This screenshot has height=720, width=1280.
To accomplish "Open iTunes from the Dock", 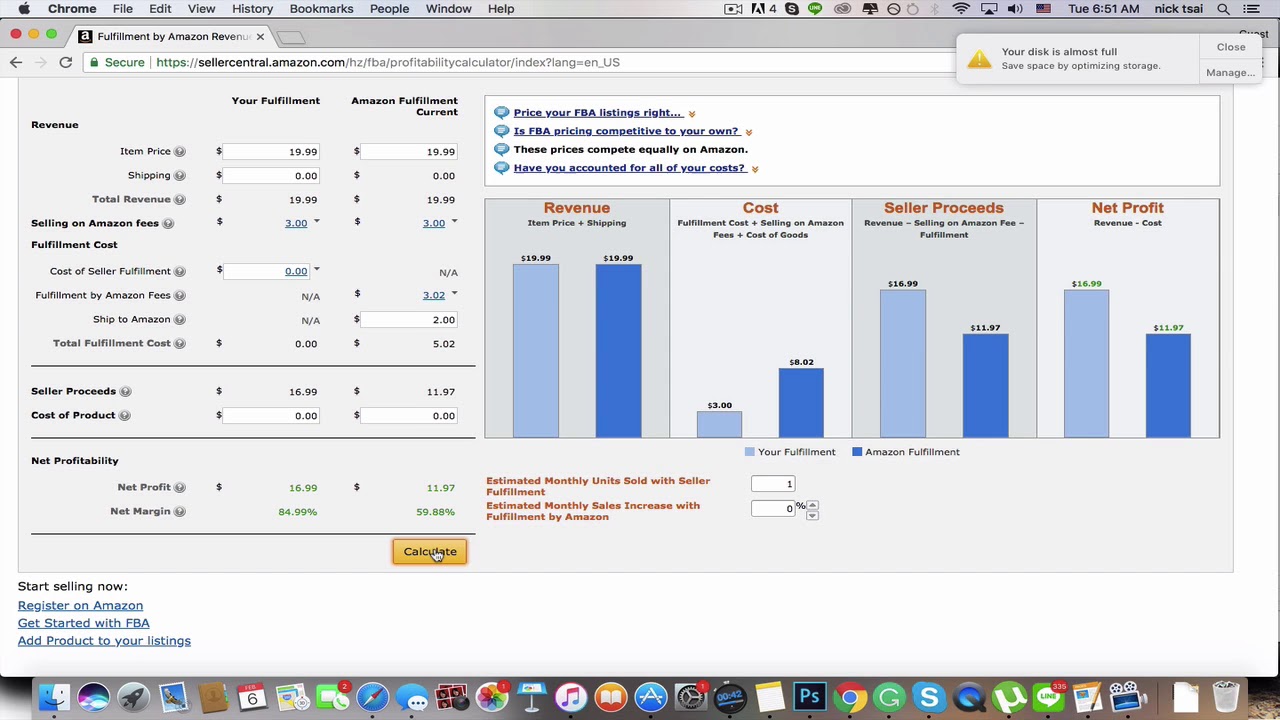I will (570, 696).
